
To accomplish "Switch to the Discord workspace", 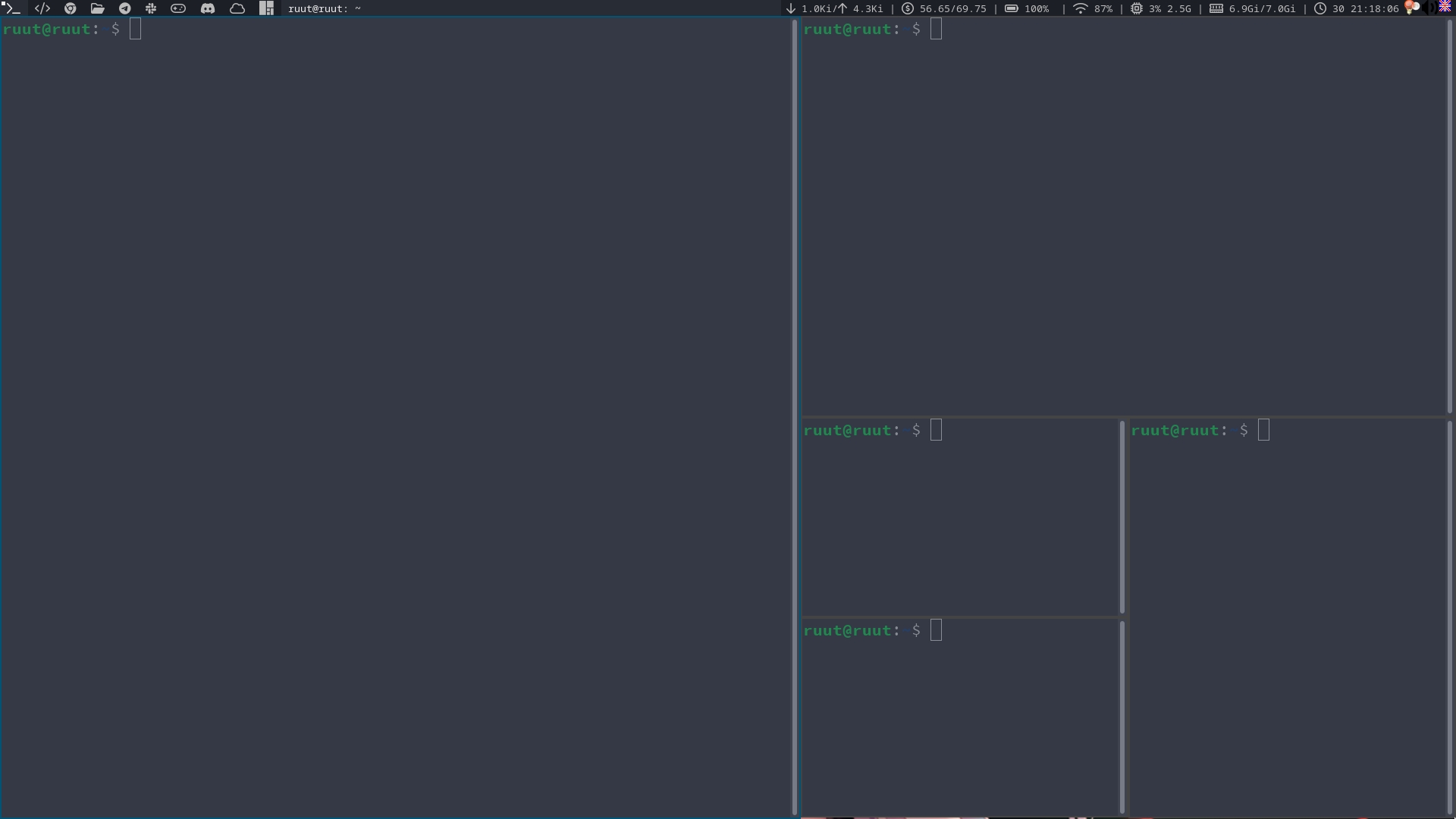I will pos(208,8).
